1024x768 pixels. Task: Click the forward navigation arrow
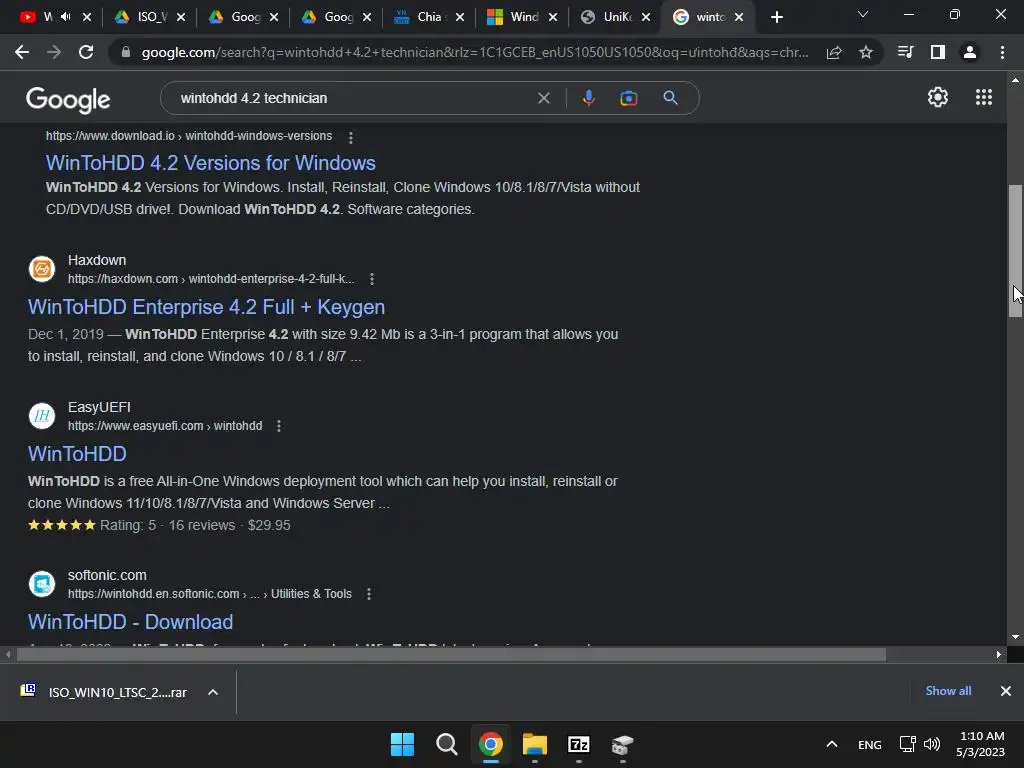(x=54, y=52)
